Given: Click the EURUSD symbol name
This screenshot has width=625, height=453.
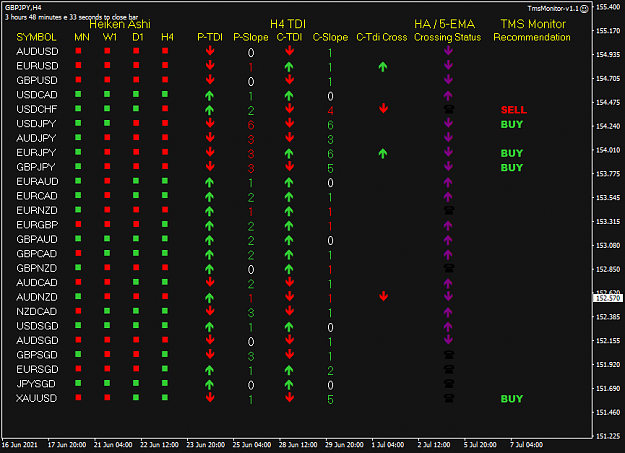Looking at the screenshot, I should click(x=37, y=66).
